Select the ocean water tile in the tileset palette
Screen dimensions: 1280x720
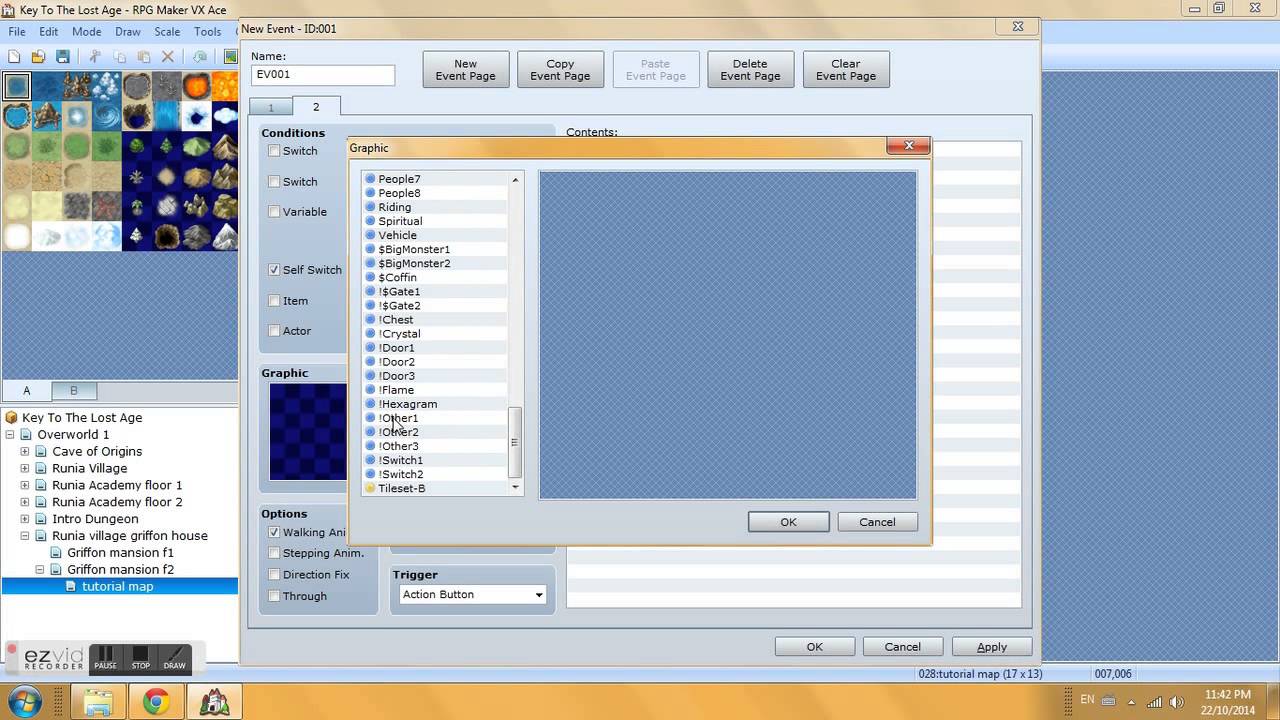point(17,87)
